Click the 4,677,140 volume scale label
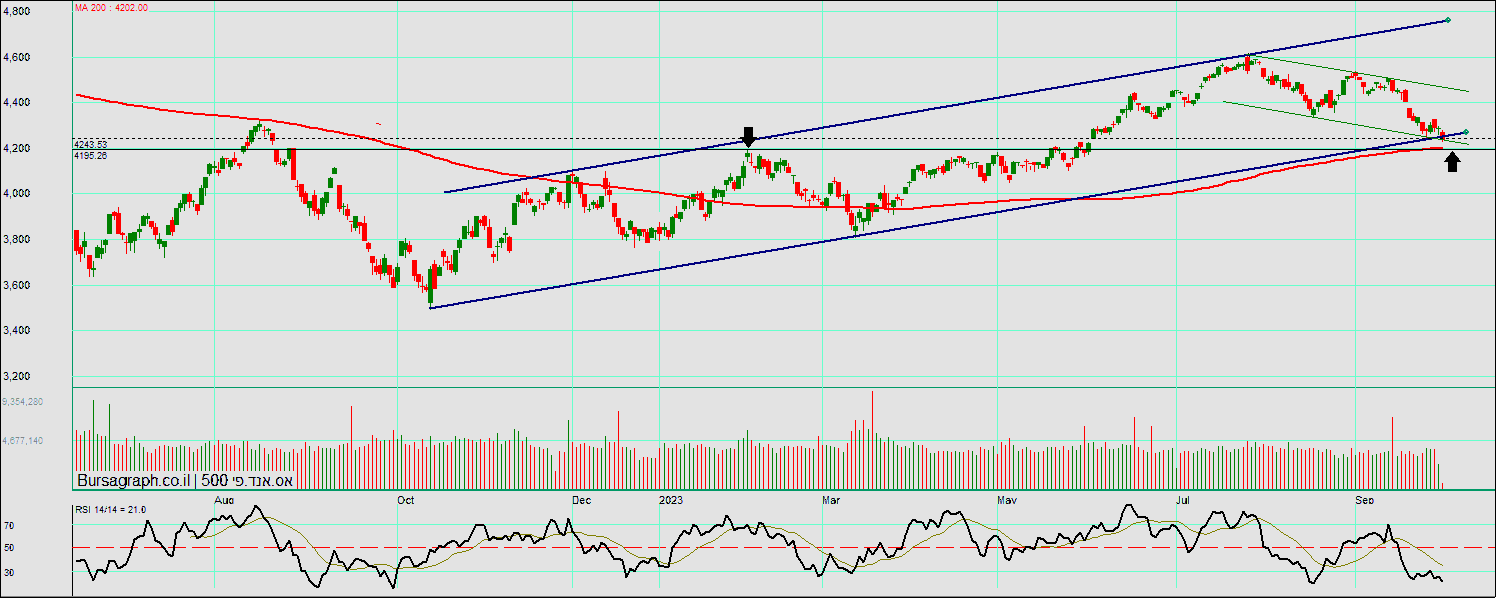The height and width of the screenshot is (598, 1496). [x=22, y=440]
